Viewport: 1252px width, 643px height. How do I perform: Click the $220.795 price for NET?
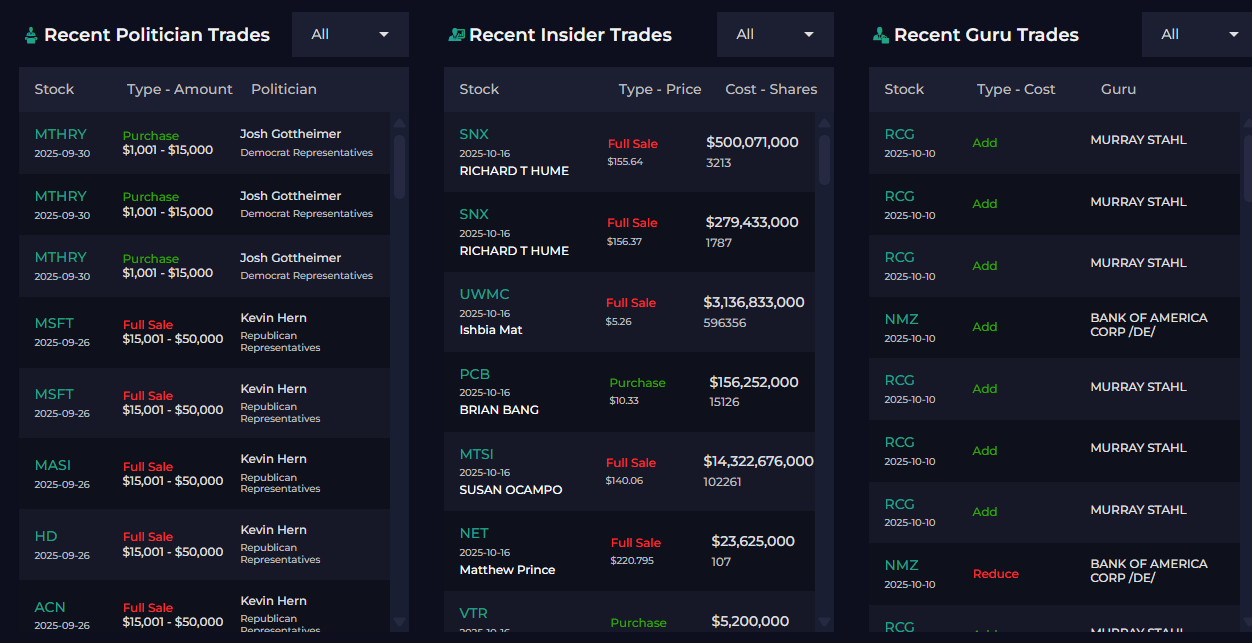tap(632, 560)
